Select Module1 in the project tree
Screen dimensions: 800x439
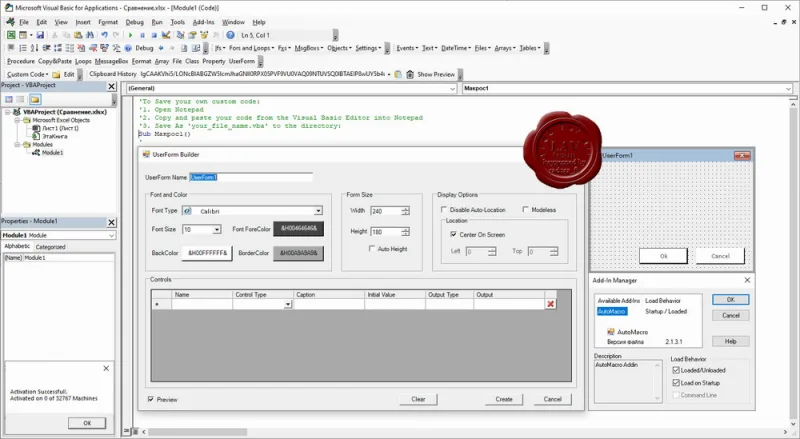(52, 153)
